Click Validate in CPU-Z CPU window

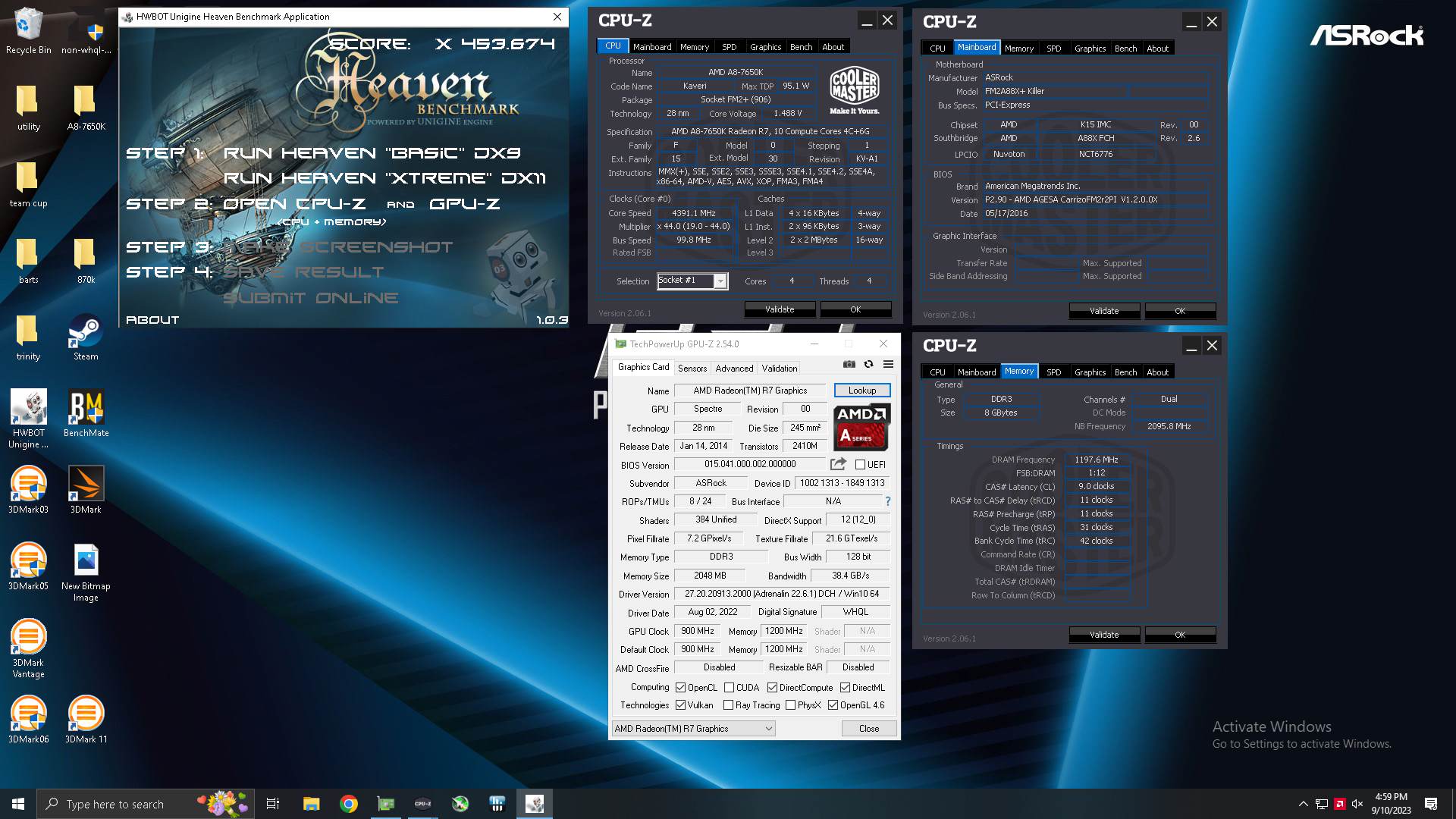click(x=780, y=309)
